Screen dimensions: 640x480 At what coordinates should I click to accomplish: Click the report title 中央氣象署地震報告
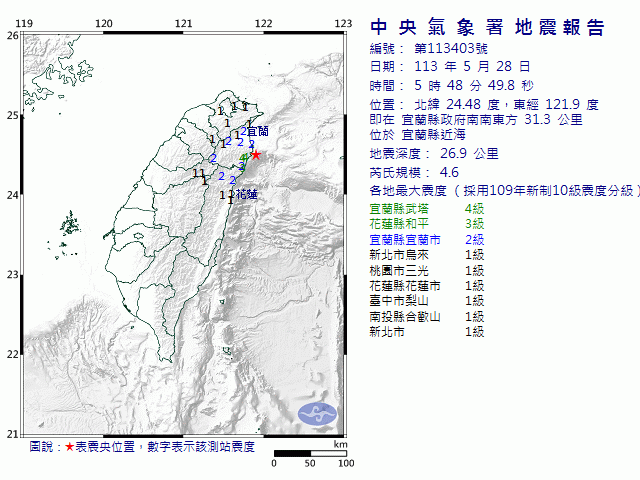[487, 27]
